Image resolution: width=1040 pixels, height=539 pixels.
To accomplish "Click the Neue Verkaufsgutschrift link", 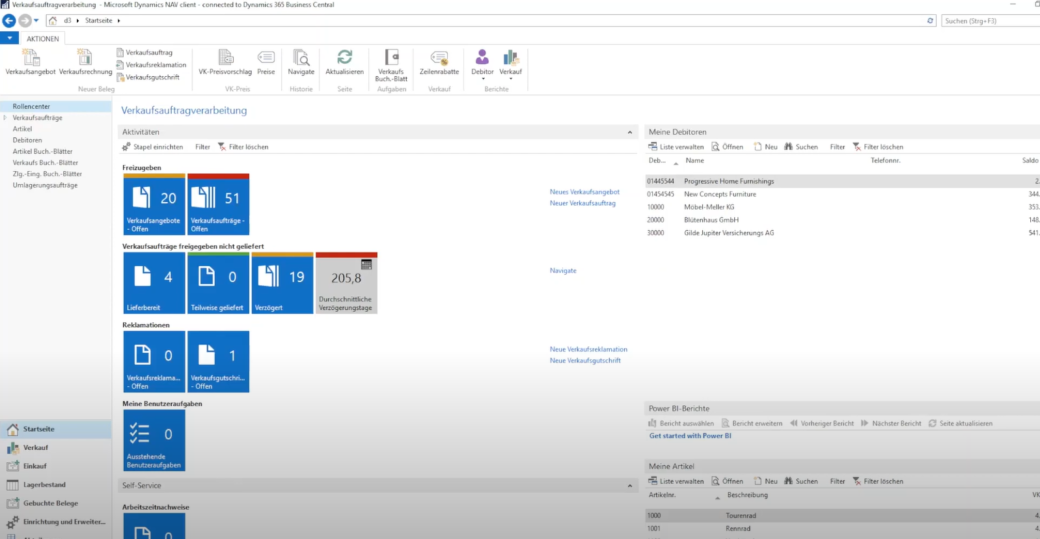I will click(x=585, y=361).
